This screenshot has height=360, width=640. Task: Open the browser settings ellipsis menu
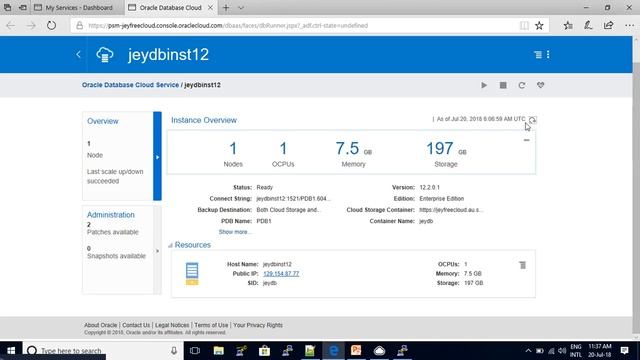pos(629,25)
